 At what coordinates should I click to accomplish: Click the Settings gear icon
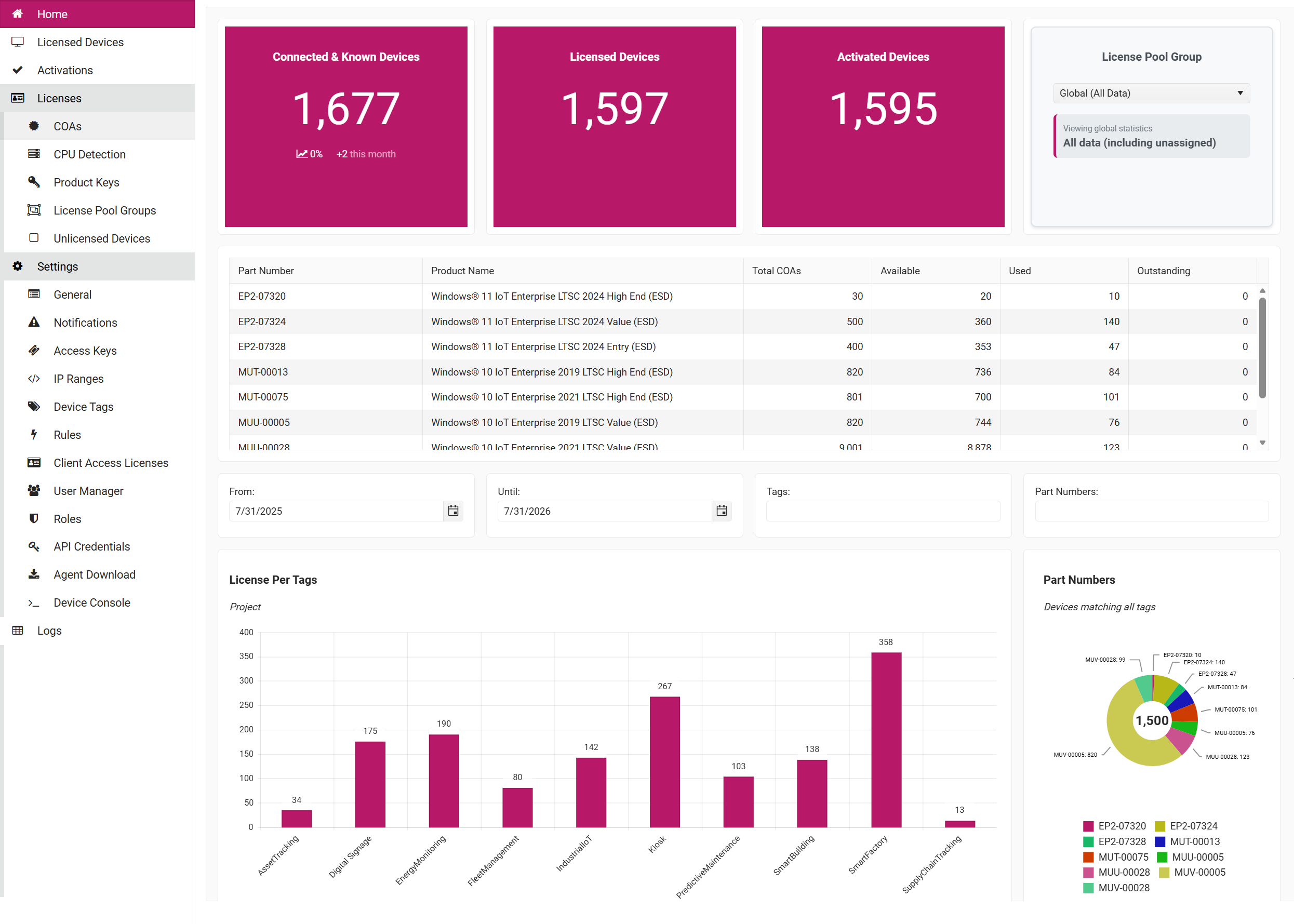[18, 266]
